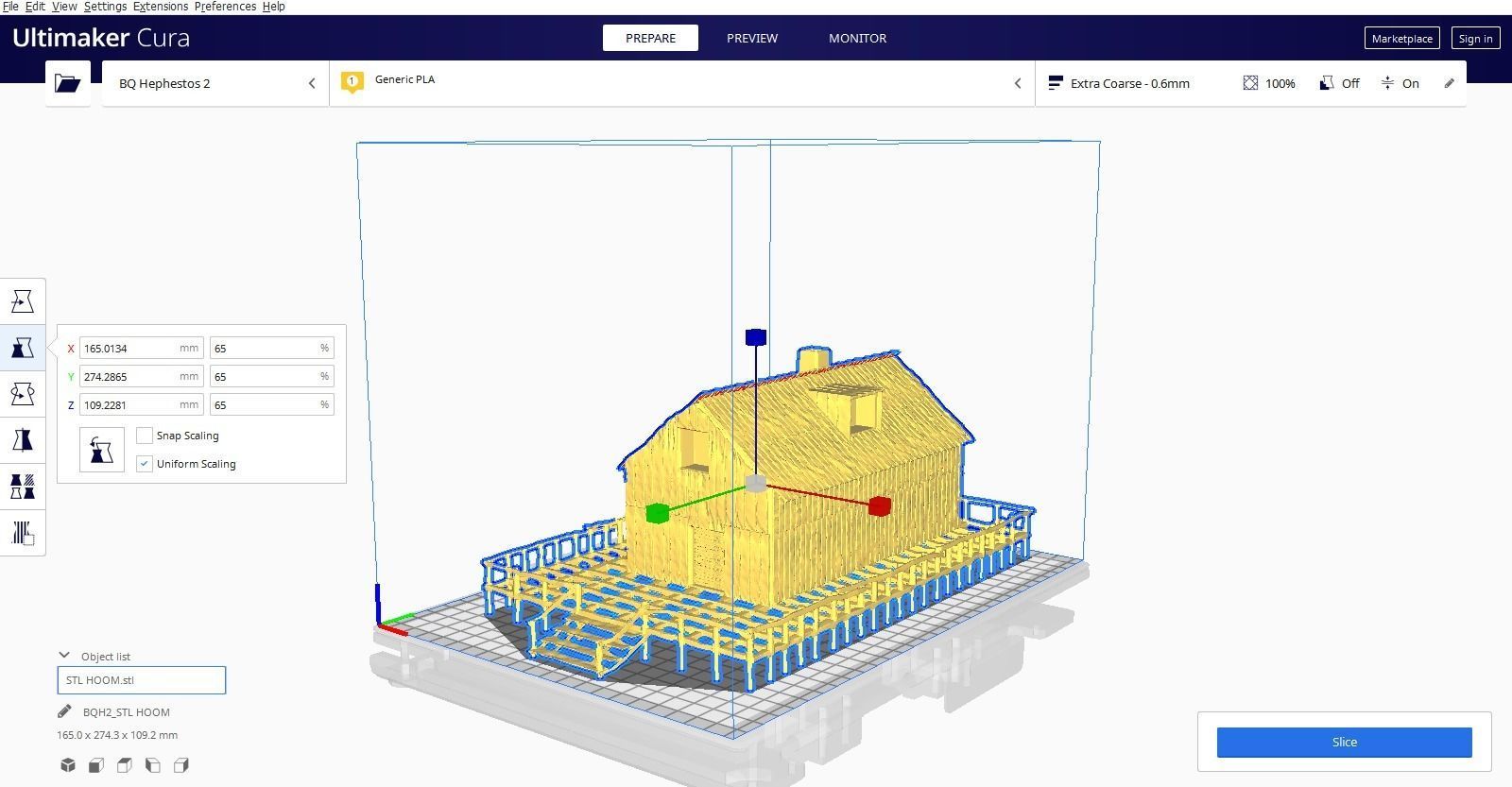Click the gray center scale handle
This screenshot has width=1512, height=787.
(x=755, y=484)
